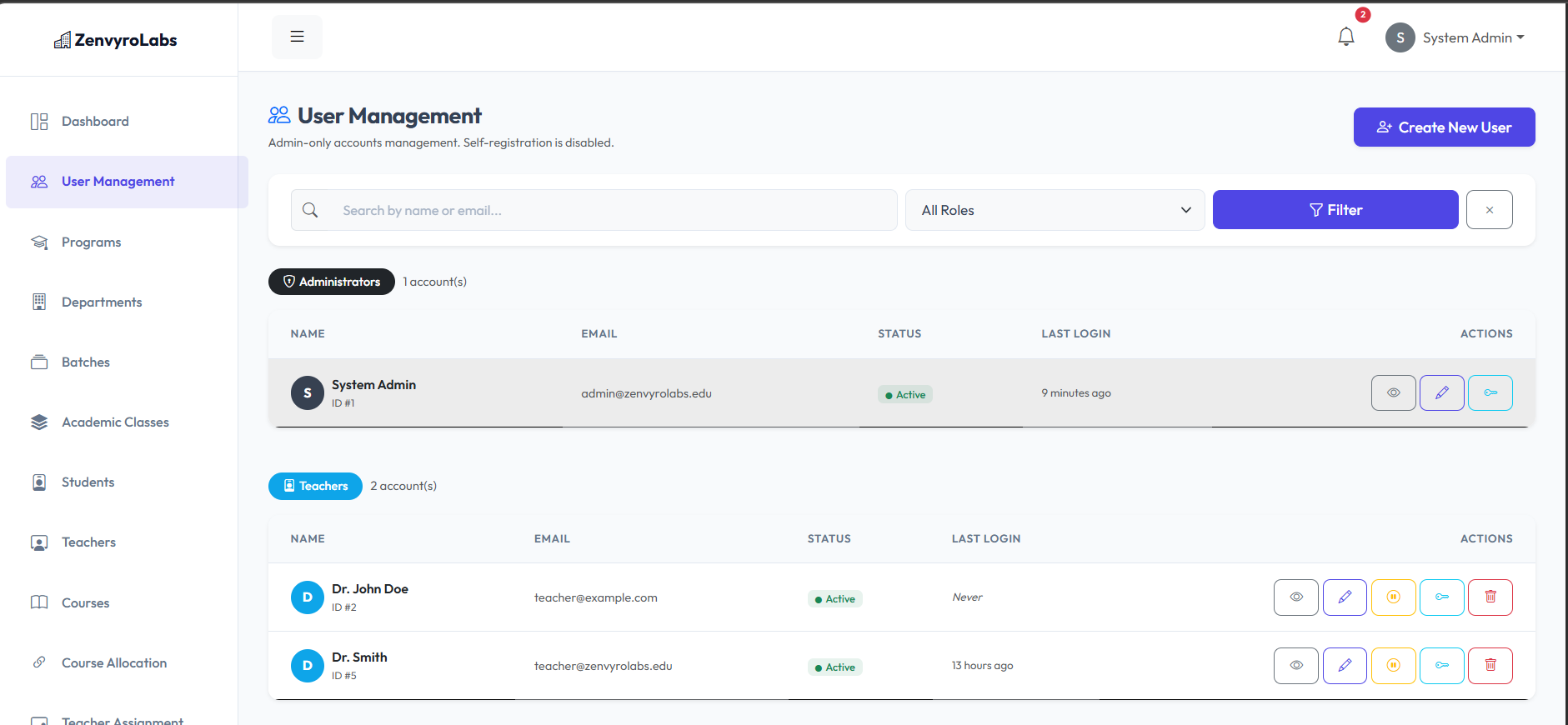Toggle the hamburger sidebar menu
The height and width of the screenshot is (725, 1568).
pyautogui.click(x=297, y=37)
